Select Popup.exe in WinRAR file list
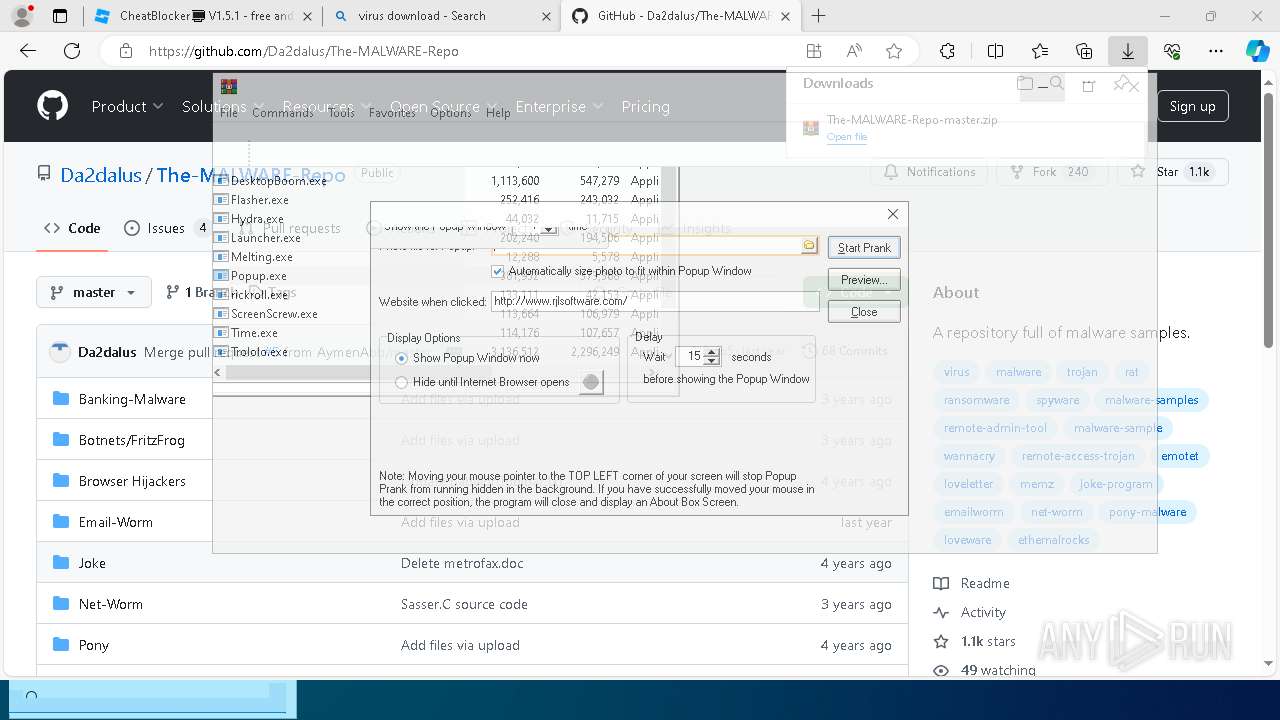Viewport: 1280px width, 720px height. (258, 276)
